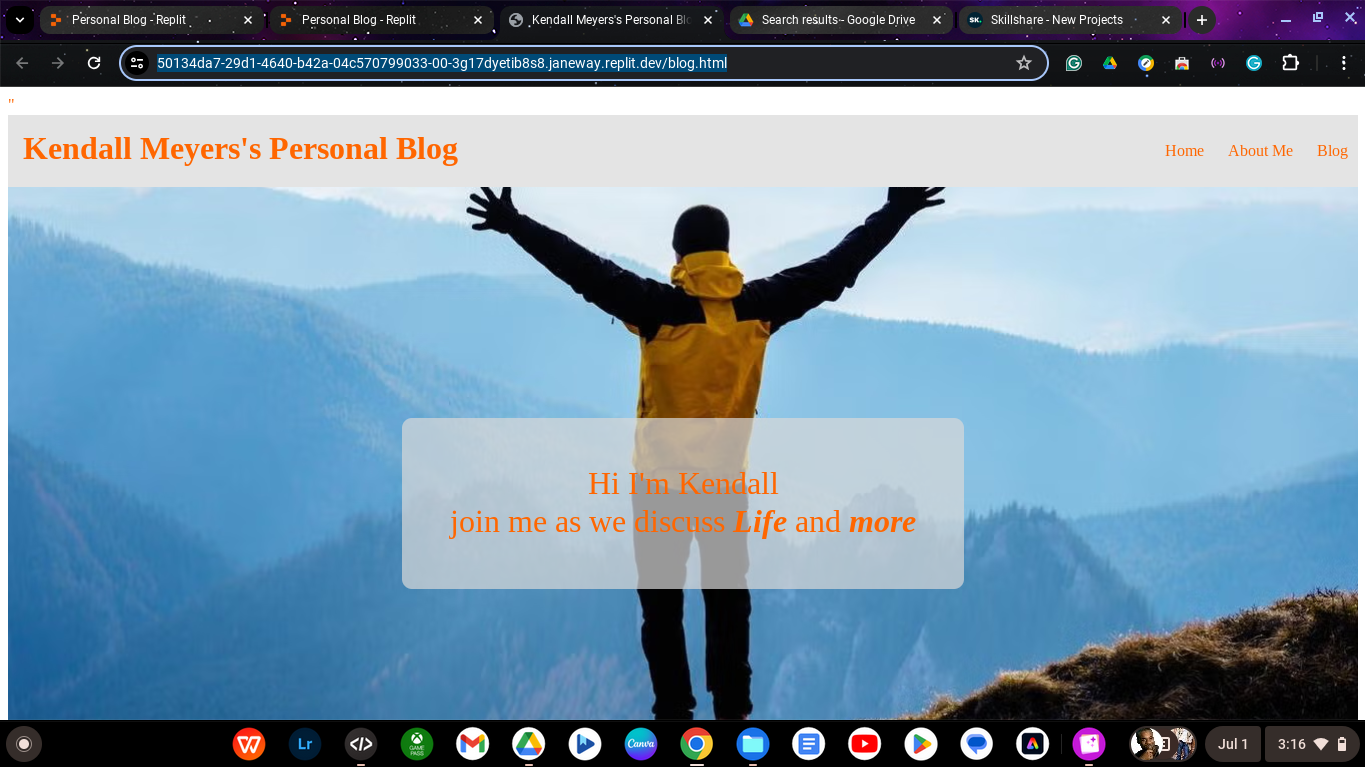Open Google Drive from the shelf
The width and height of the screenshot is (1365, 767).
(x=529, y=744)
